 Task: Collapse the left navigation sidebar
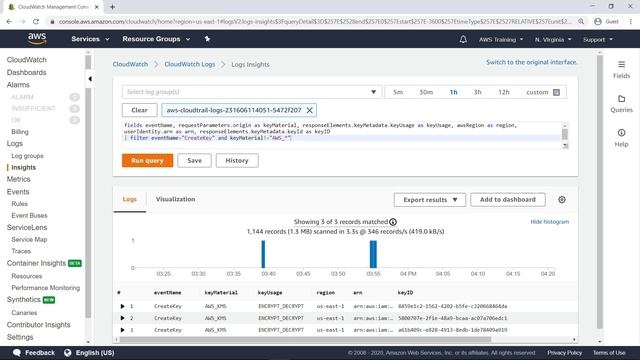(90, 79)
